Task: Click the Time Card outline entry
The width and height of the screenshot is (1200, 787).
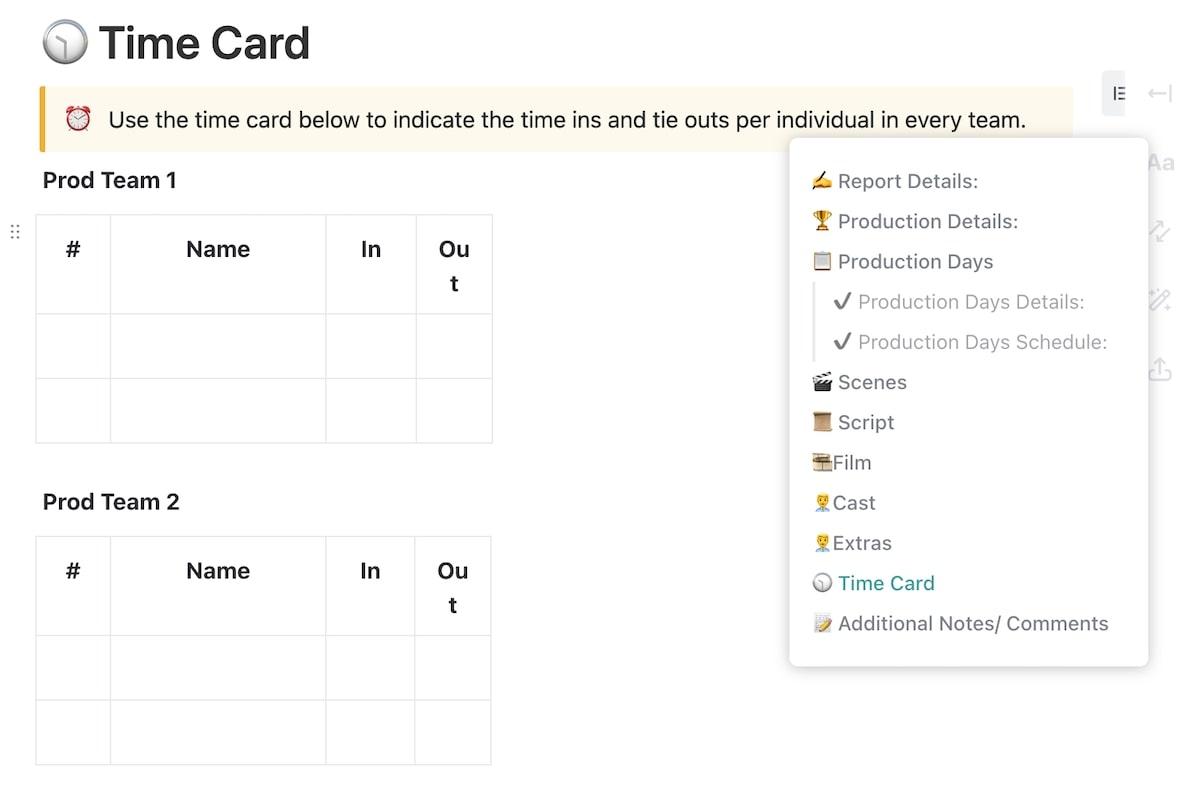Action: [x=885, y=583]
